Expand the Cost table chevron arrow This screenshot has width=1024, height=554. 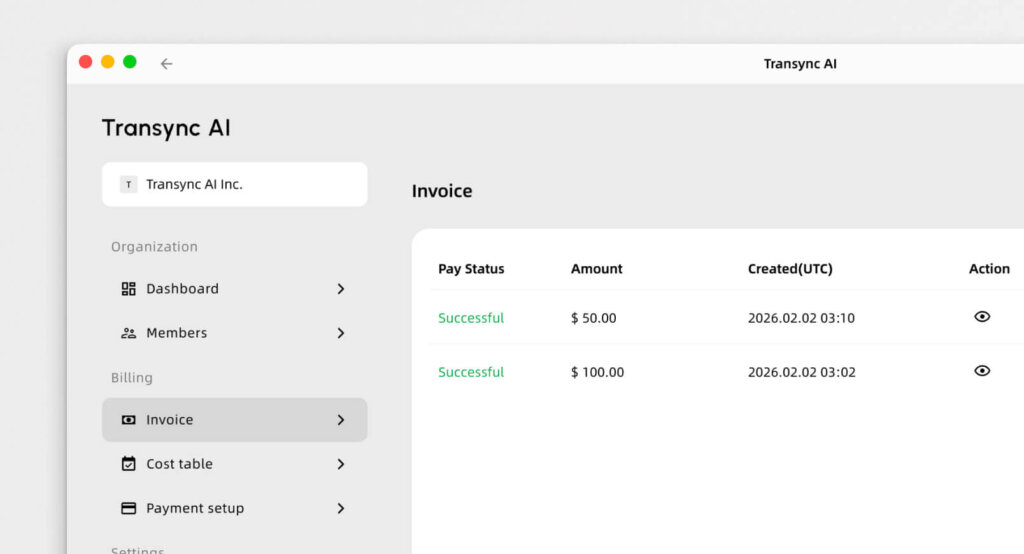point(340,464)
